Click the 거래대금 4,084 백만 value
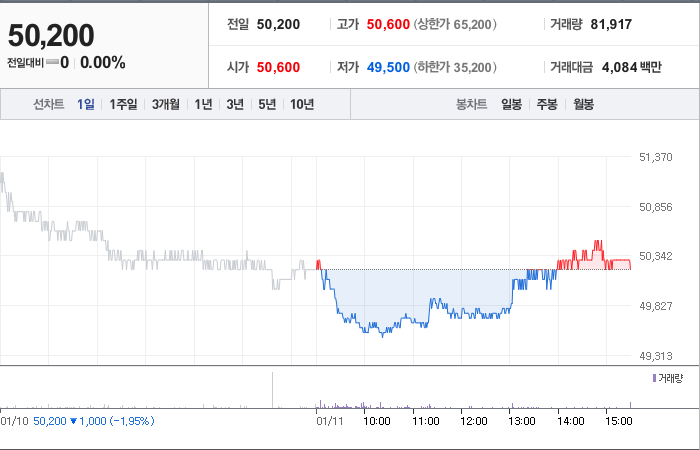This screenshot has height=450, width=700. pyautogui.click(x=632, y=67)
